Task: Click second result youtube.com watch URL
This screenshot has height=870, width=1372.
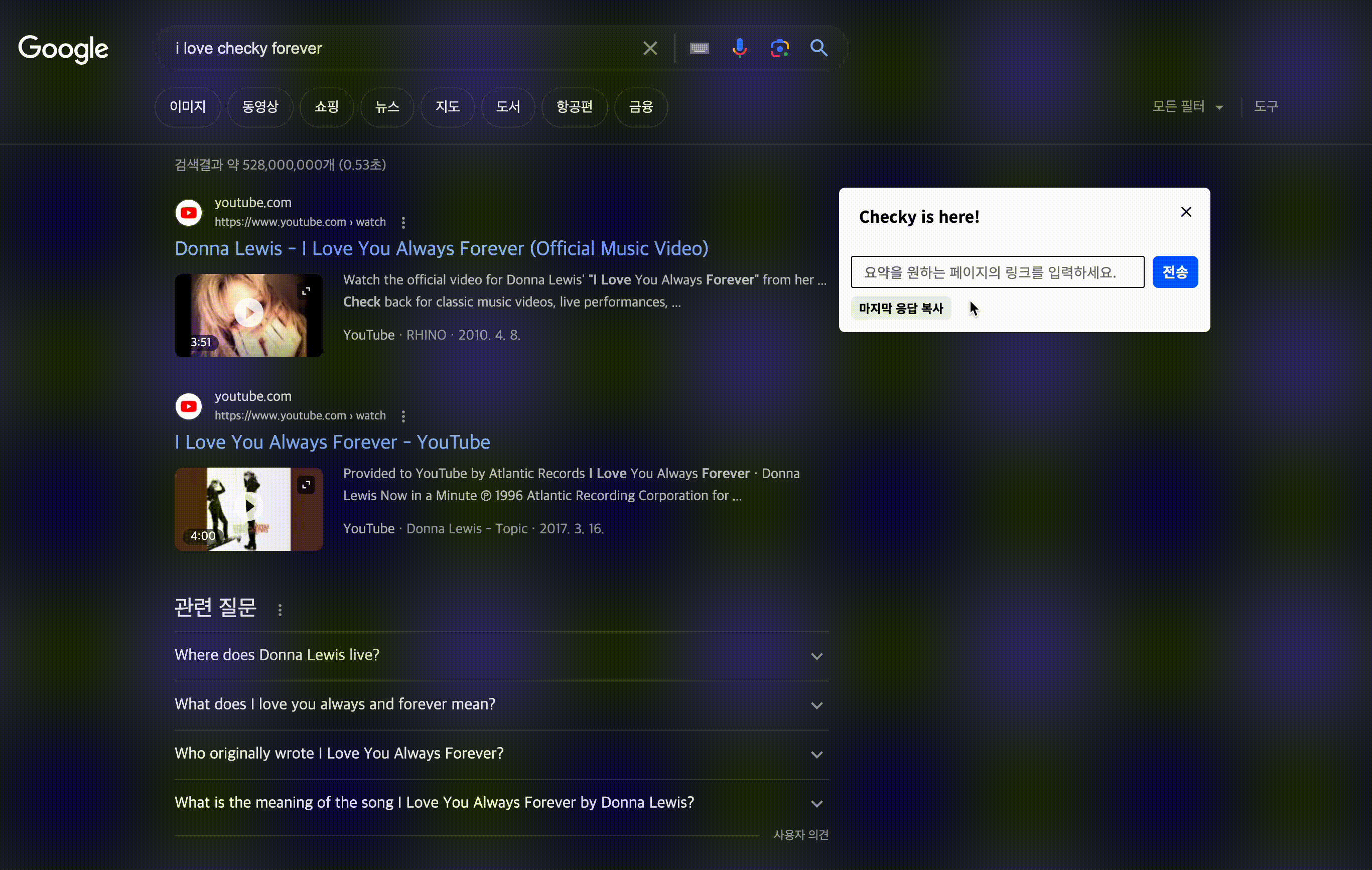Action: (x=300, y=416)
